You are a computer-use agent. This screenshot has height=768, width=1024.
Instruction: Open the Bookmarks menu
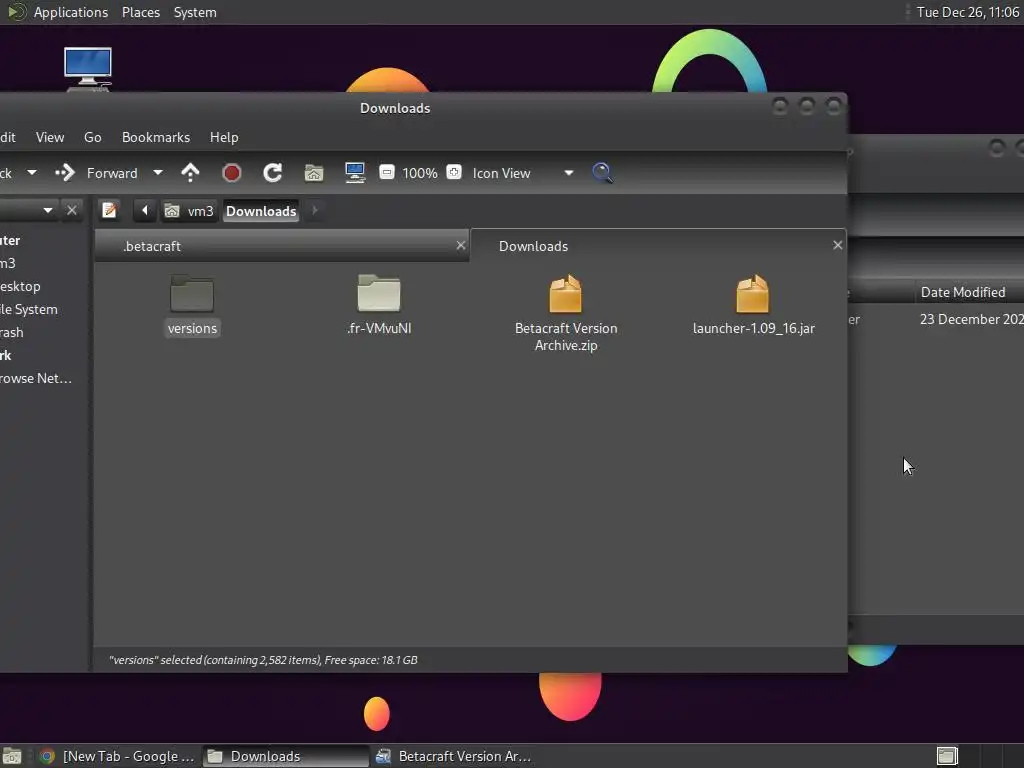tap(155, 137)
